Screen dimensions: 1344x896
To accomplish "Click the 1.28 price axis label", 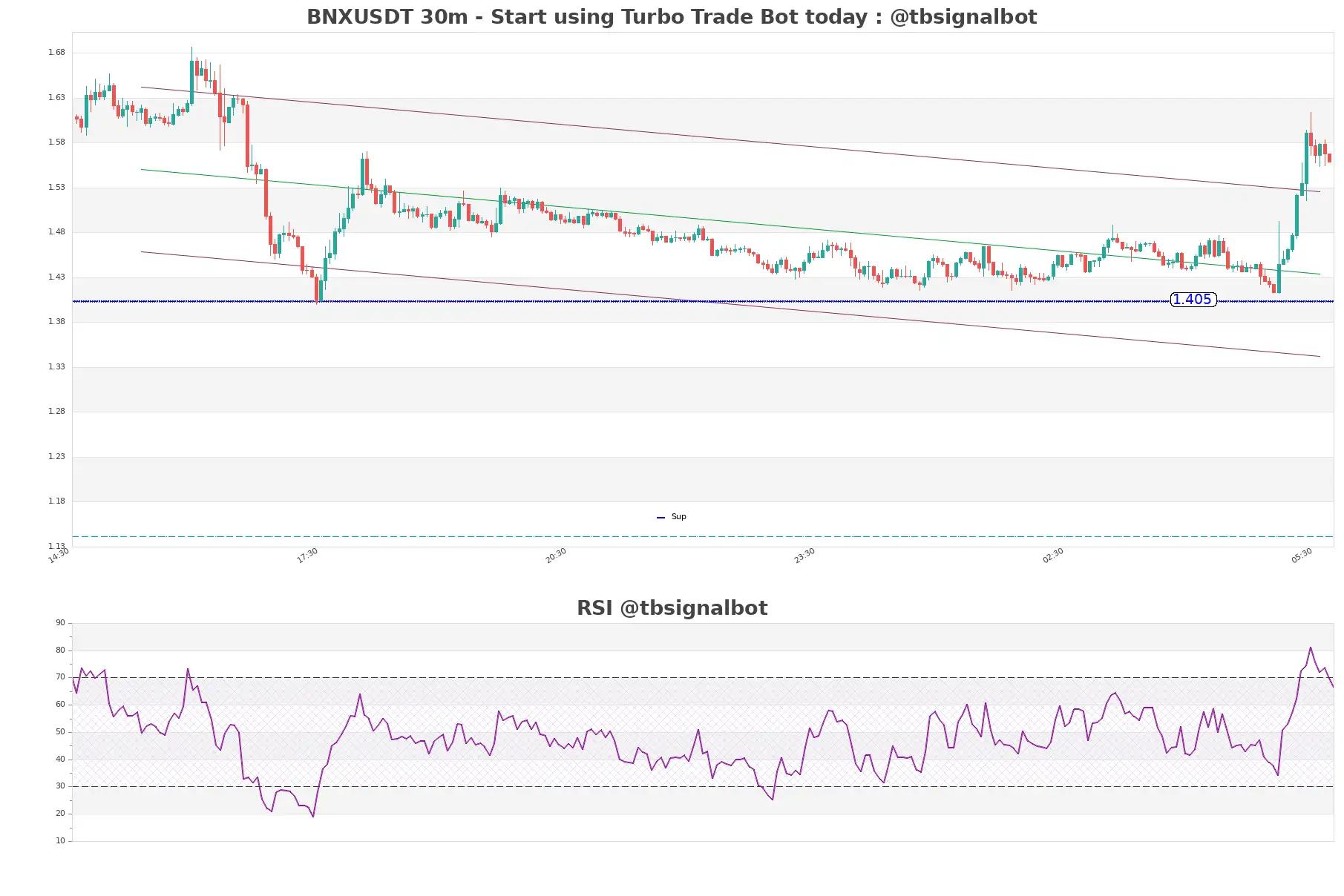I will tap(56, 411).
